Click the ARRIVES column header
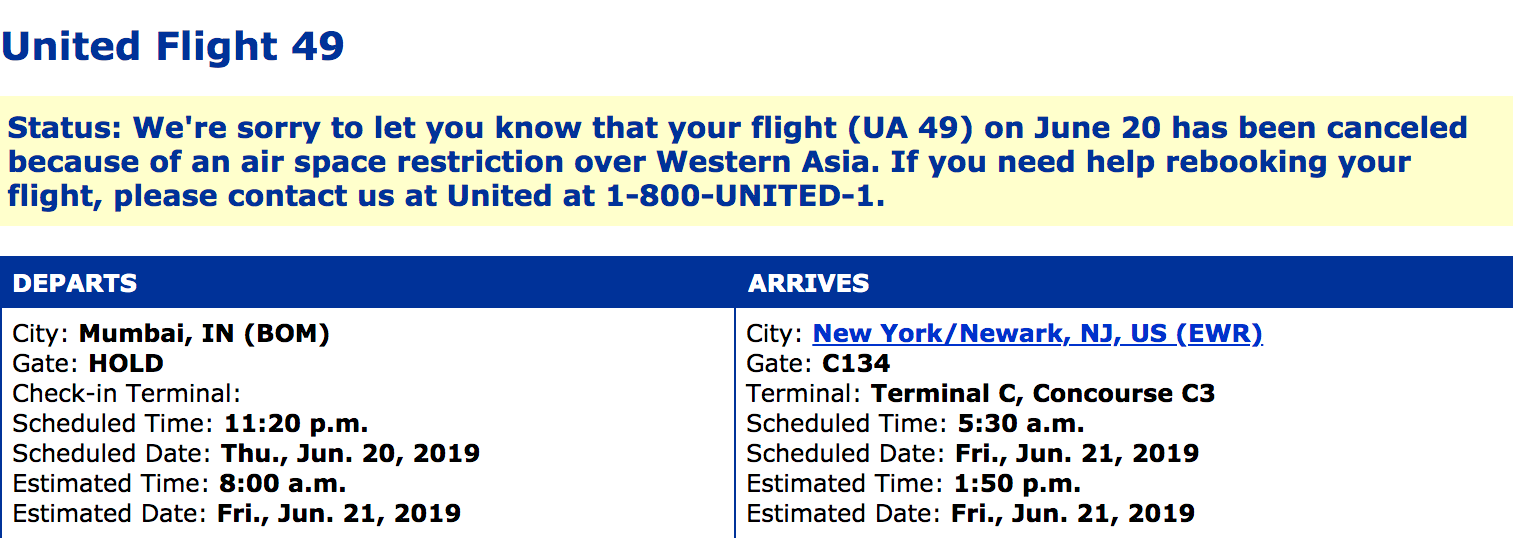 (808, 284)
